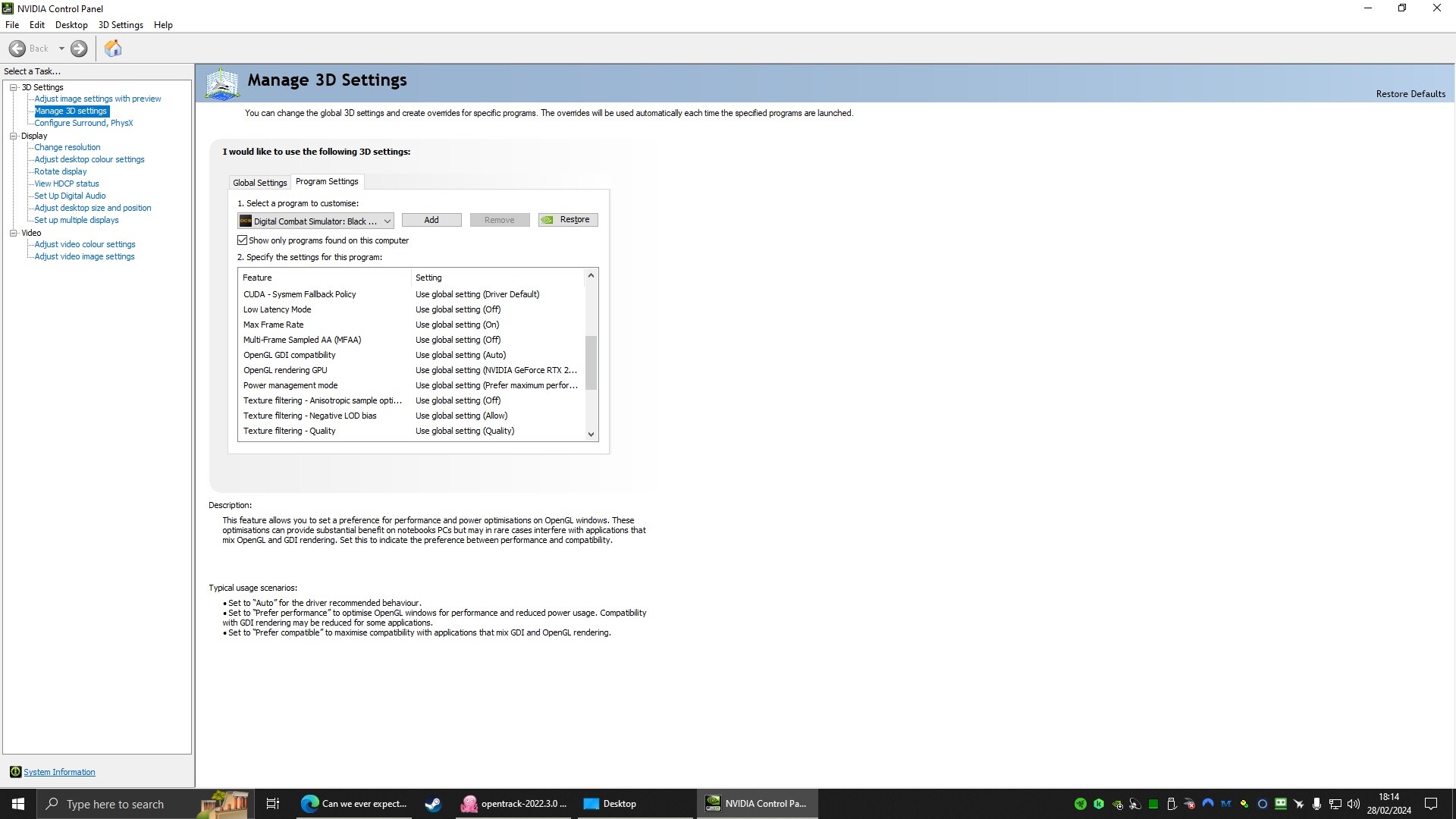Open System Information link

click(59, 772)
